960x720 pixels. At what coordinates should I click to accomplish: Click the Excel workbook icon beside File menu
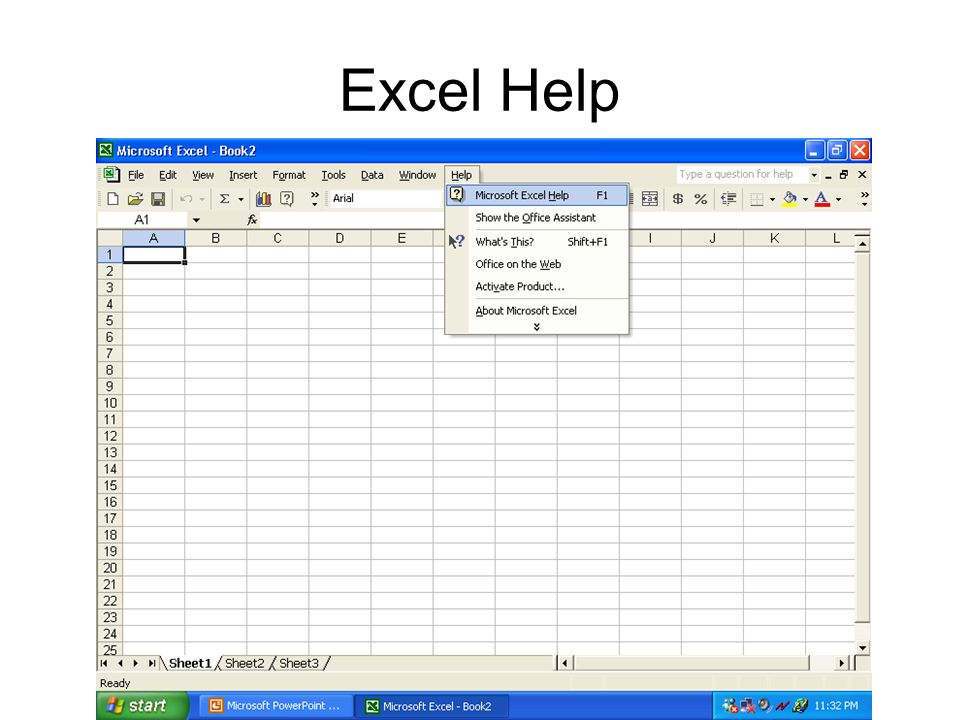[111, 174]
